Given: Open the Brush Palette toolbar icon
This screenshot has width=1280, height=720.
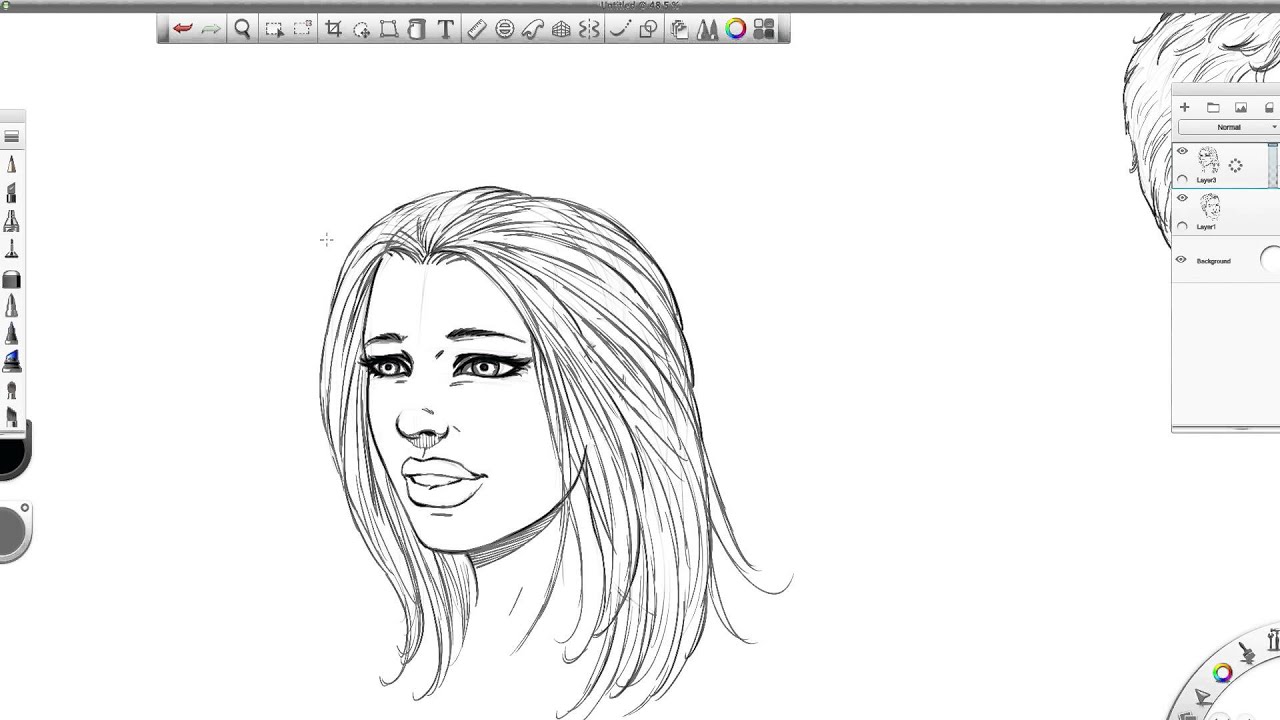Looking at the screenshot, I should 707,29.
